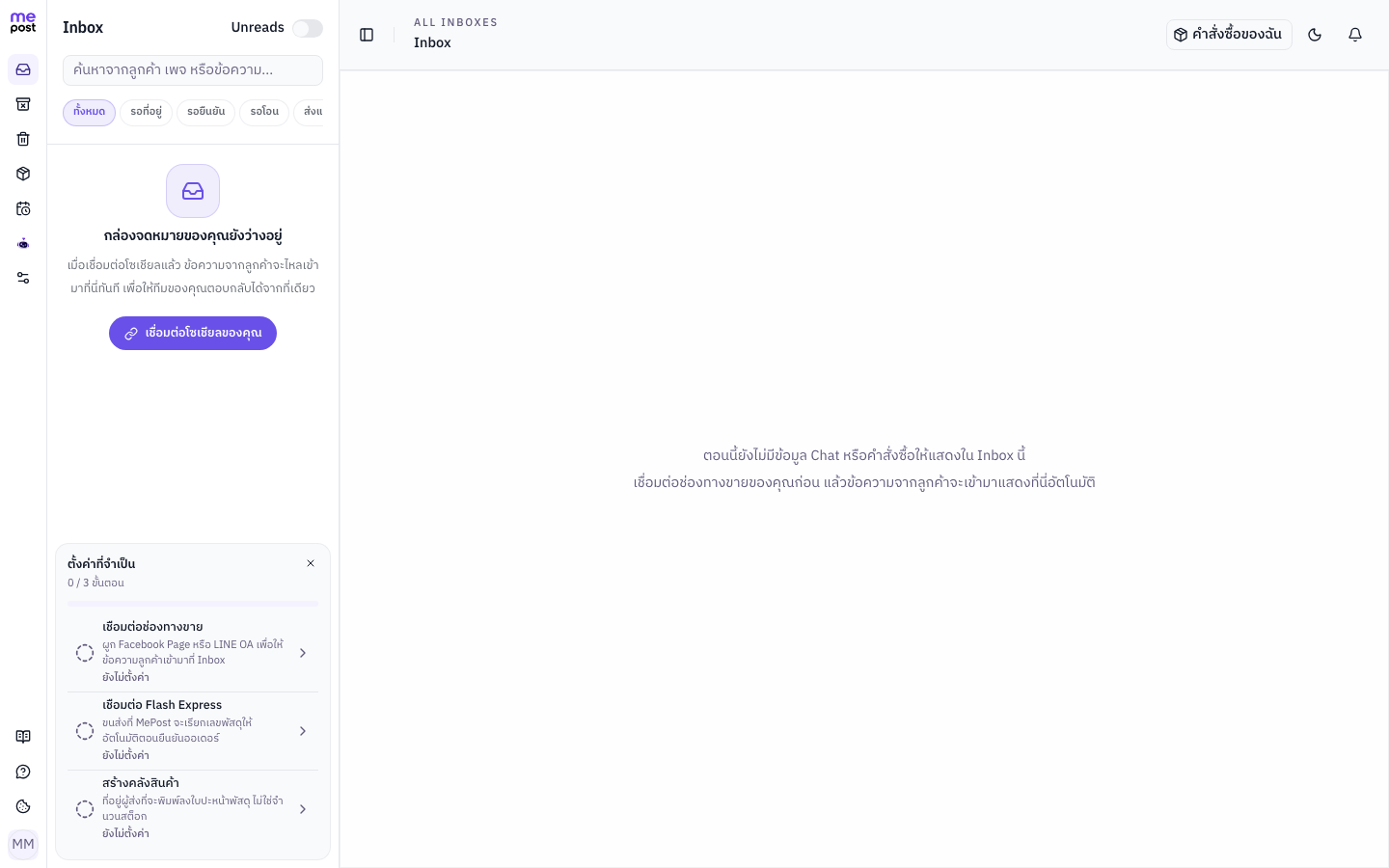Click the setup progress bar
Image resolution: width=1389 pixels, height=868 pixels.
point(193,604)
